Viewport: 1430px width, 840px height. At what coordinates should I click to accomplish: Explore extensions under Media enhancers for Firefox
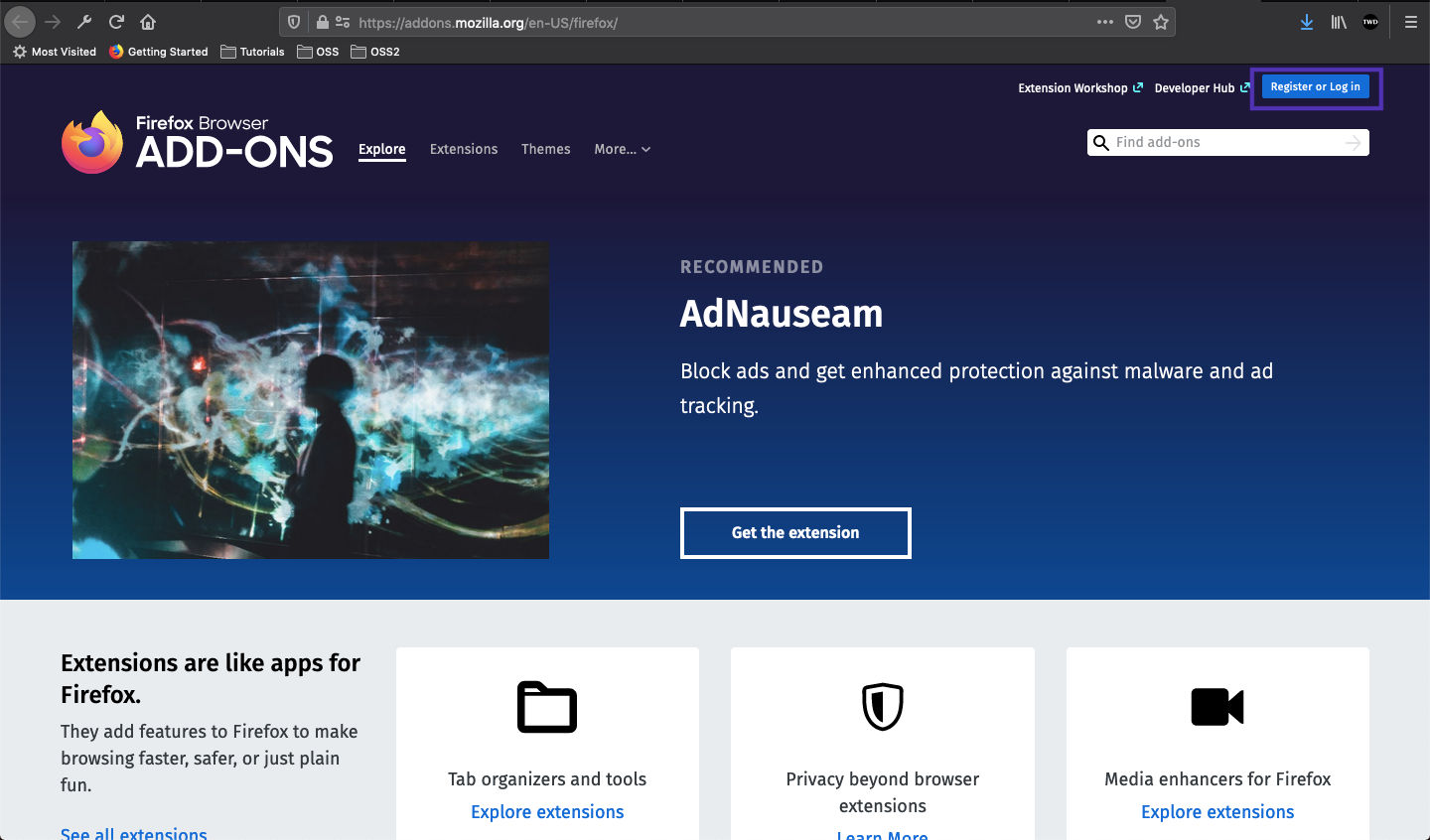(1217, 812)
